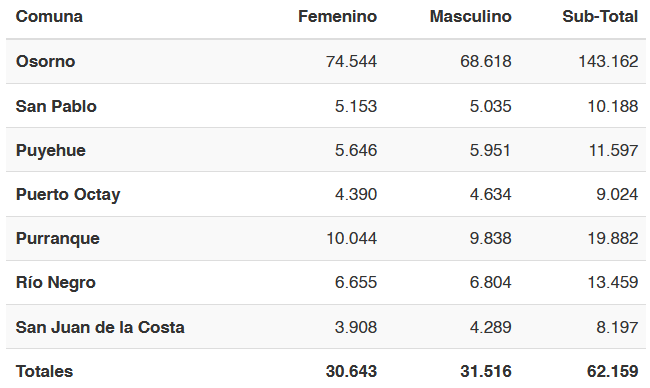Image resolution: width=650 pixels, height=388 pixels.
Task: Click Purranque's Masculino value 9.838
Action: [x=490, y=238]
